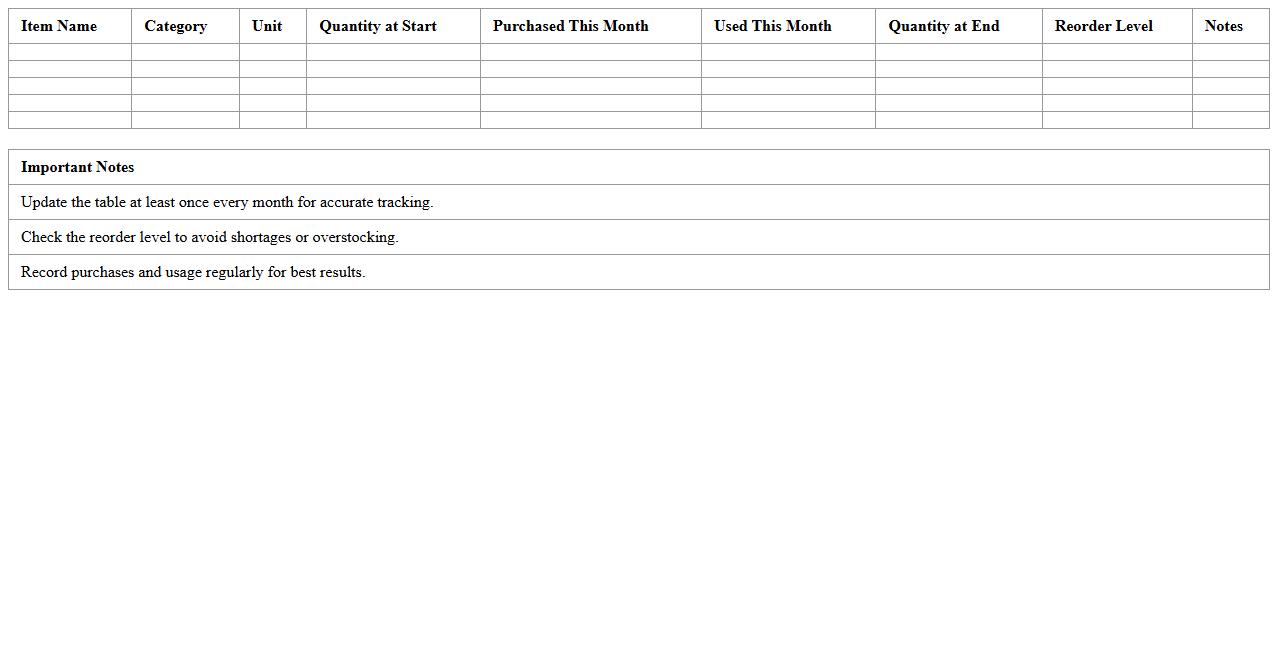Select bottom empty cell under Purchased This Month
Screen dimensions: 1278x650
(590, 120)
